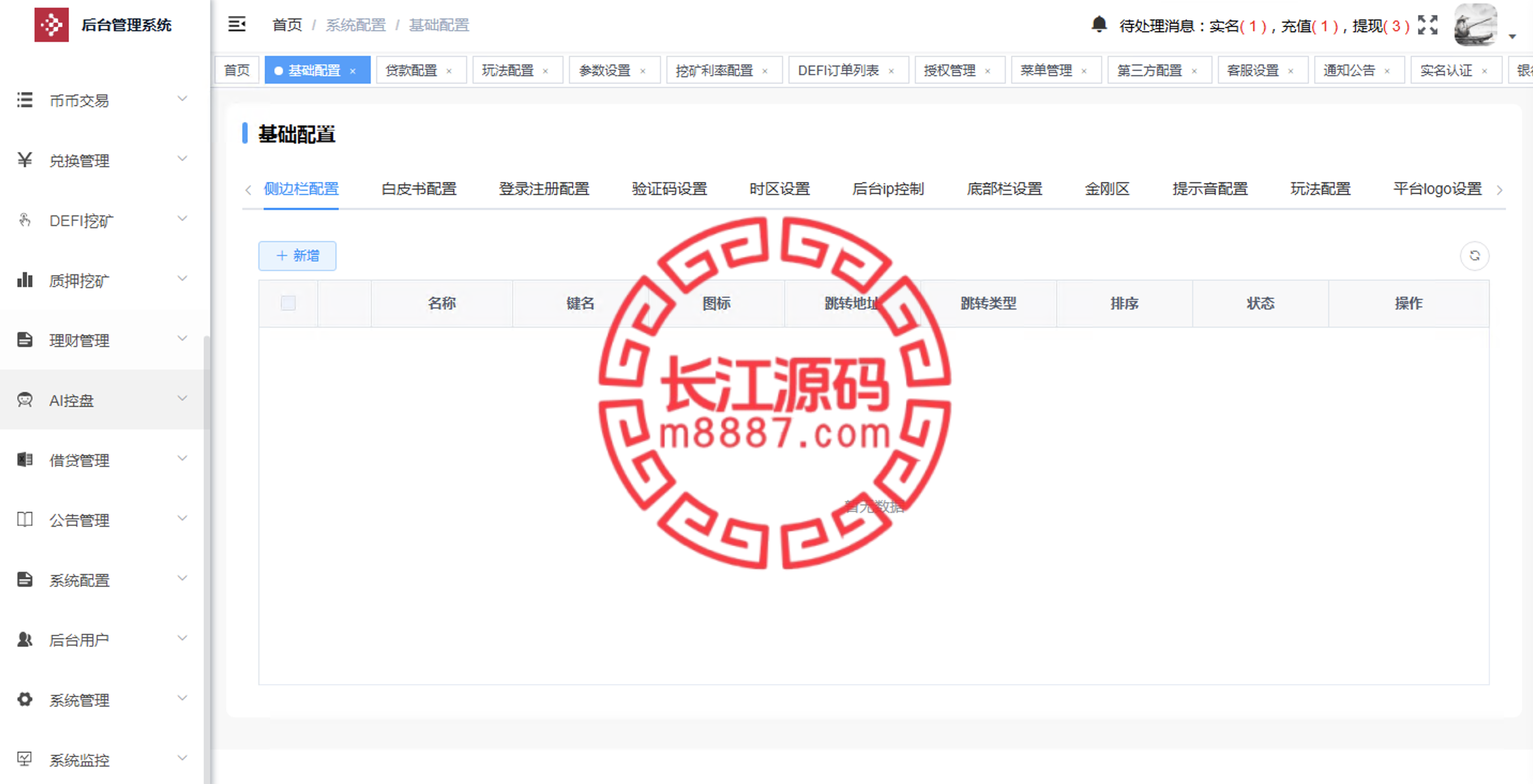Image resolution: width=1533 pixels, height=784 pixels.
Task: Open the 客服设置 page tab
Action: 1262,71
